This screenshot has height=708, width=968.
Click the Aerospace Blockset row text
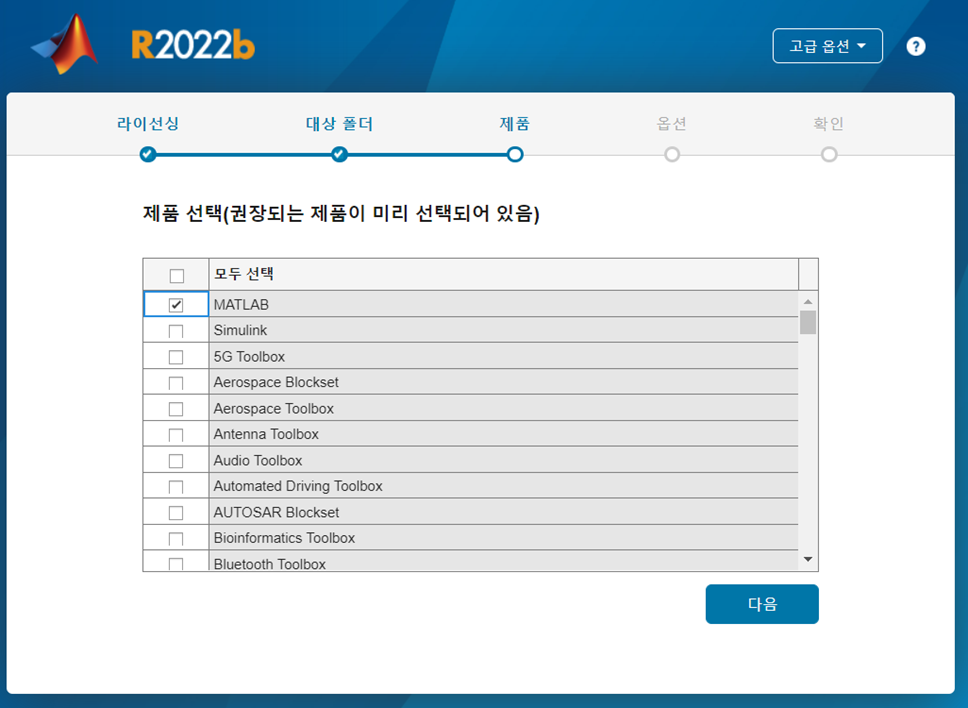click(276, 382)
